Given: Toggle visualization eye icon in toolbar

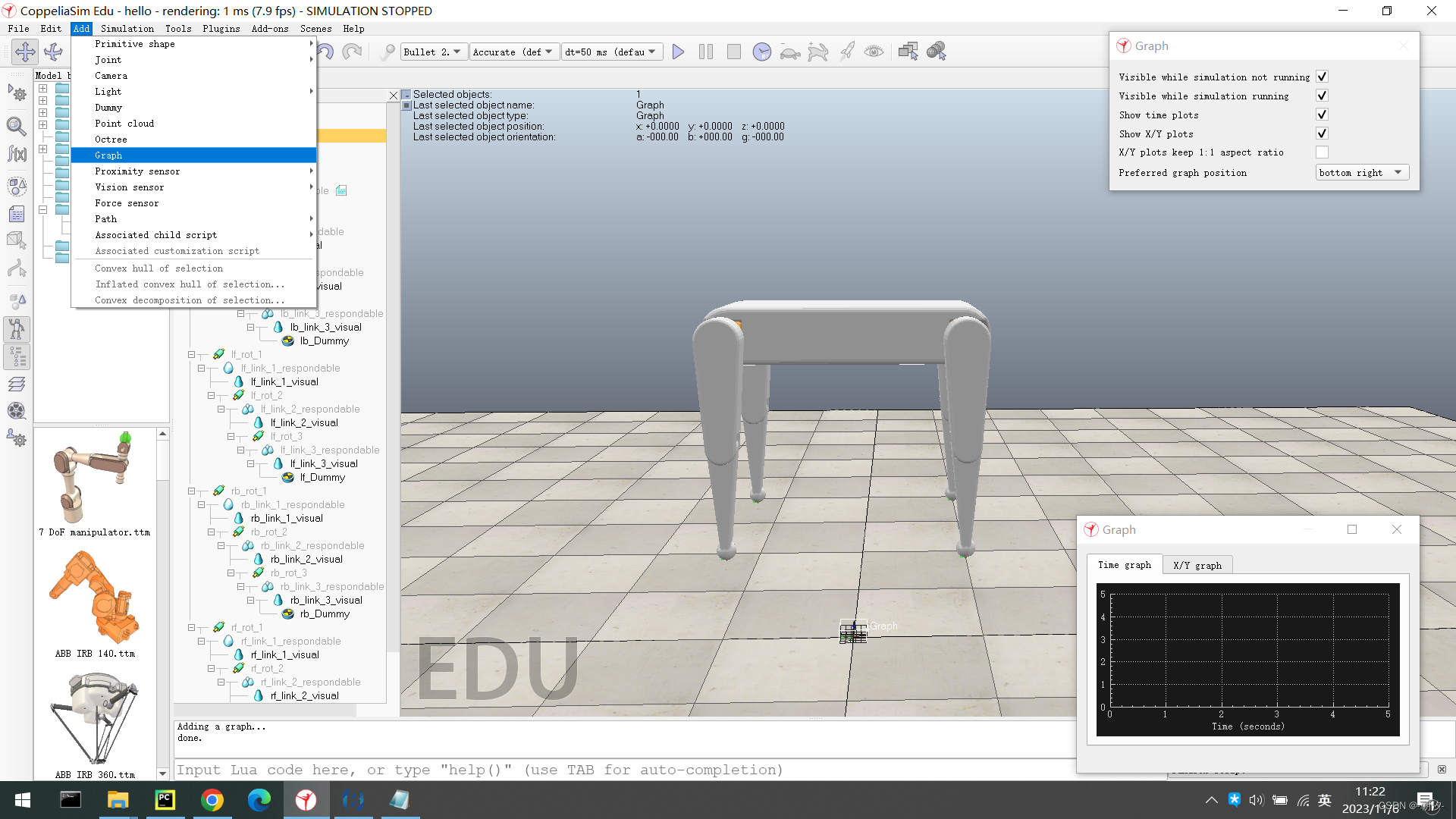Looking at the screenshot, I should [874, 52].
